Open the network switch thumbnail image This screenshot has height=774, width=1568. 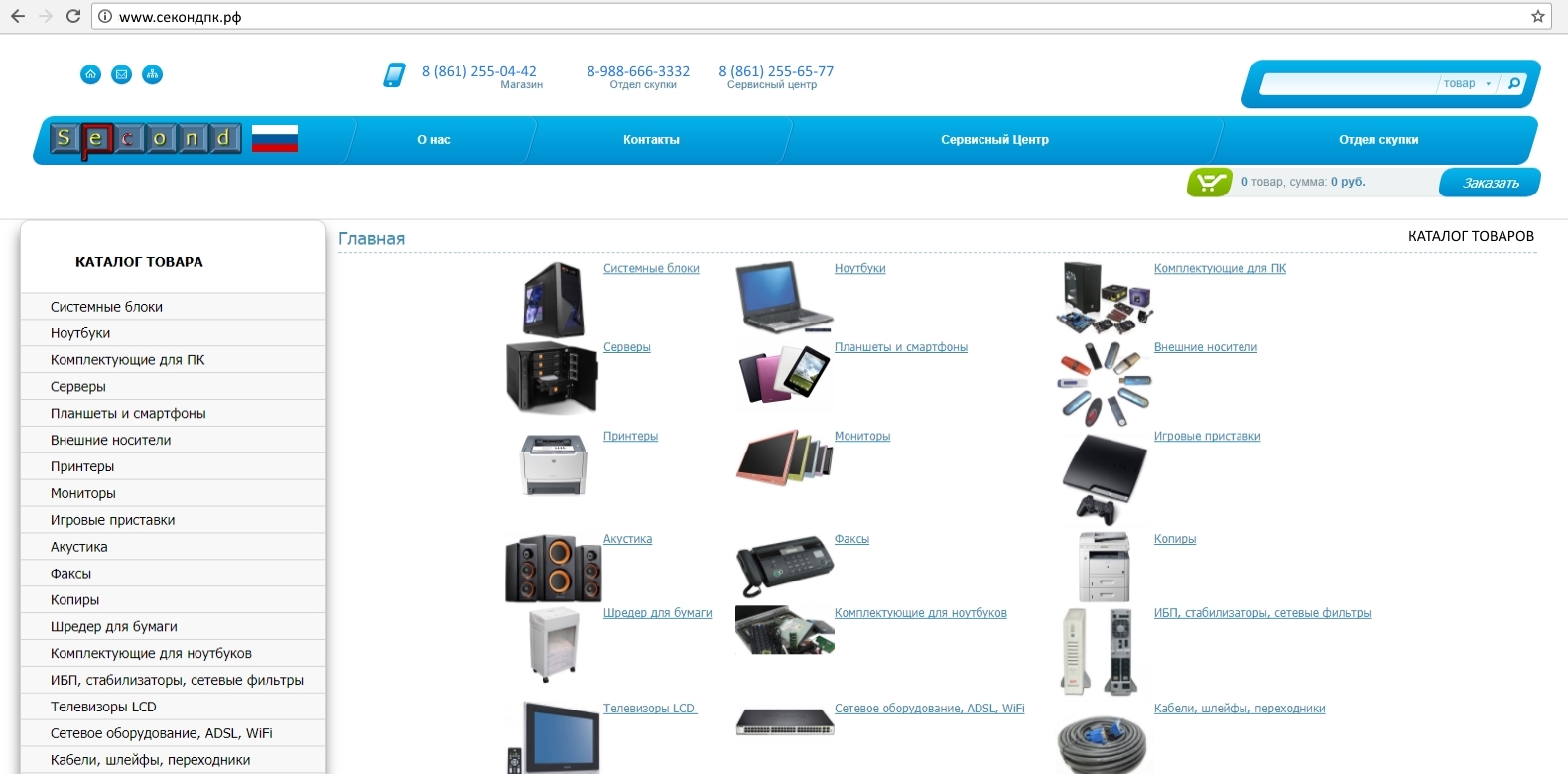[x=784, y=721]
